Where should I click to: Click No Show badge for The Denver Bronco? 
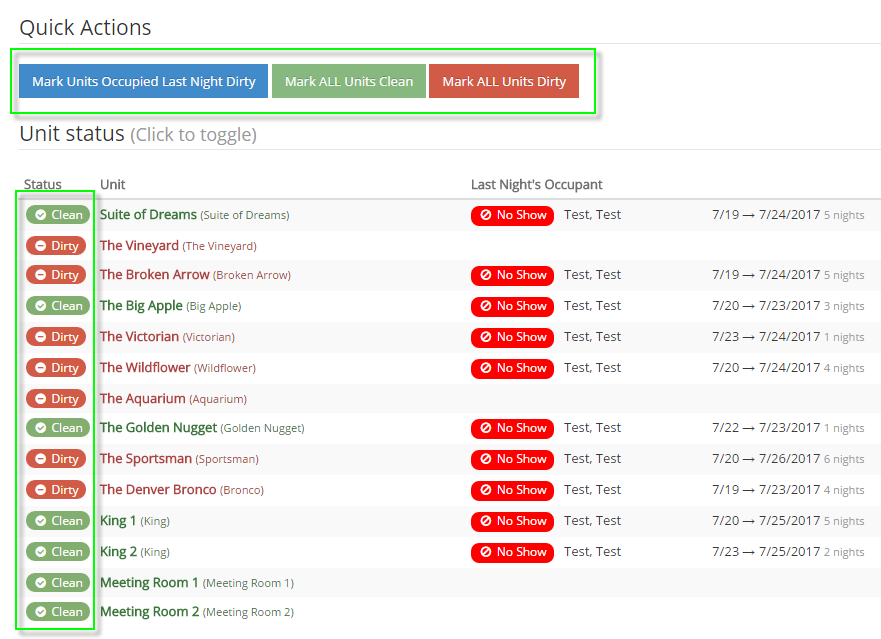tap(512, 490)
